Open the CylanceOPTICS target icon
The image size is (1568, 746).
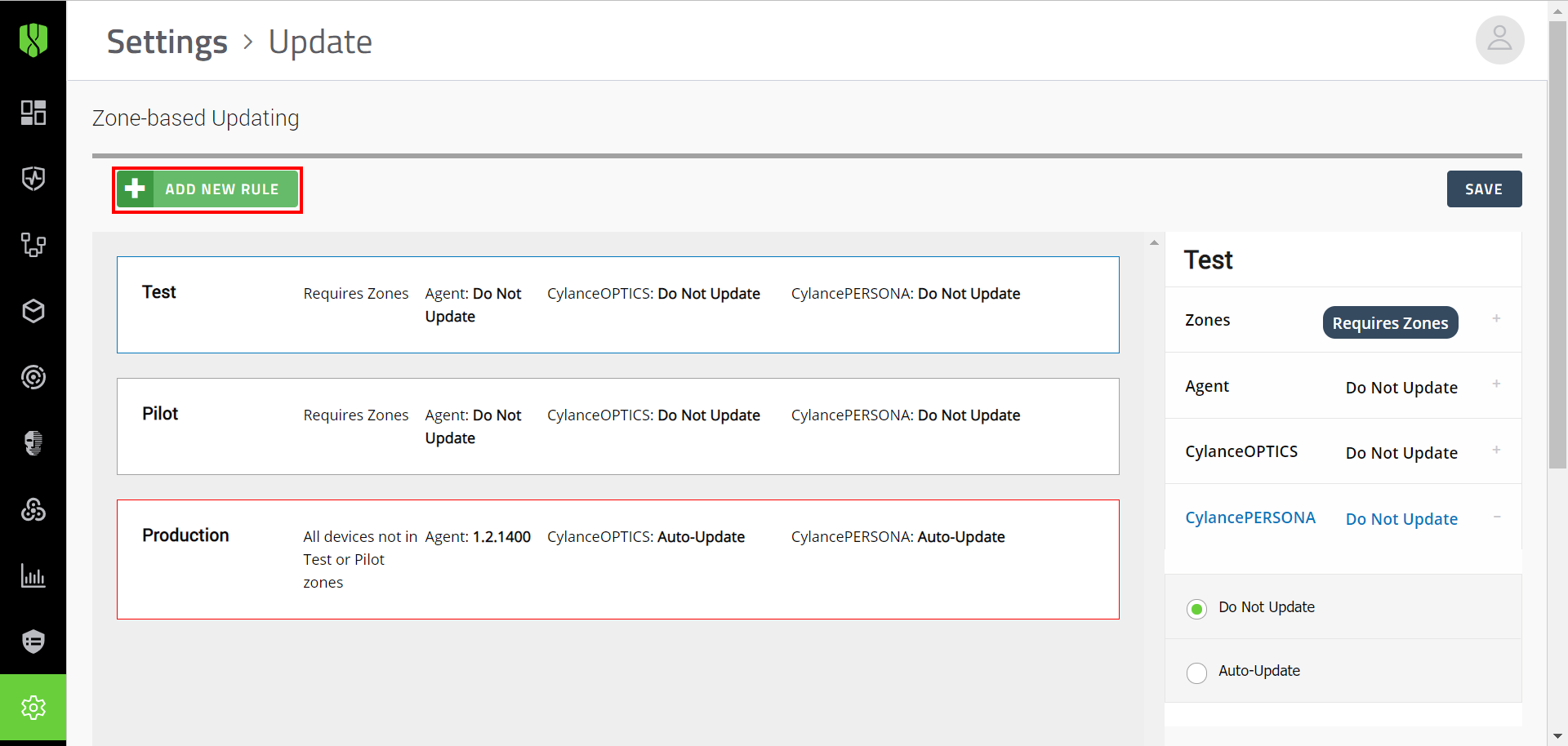tap(33, 377)
